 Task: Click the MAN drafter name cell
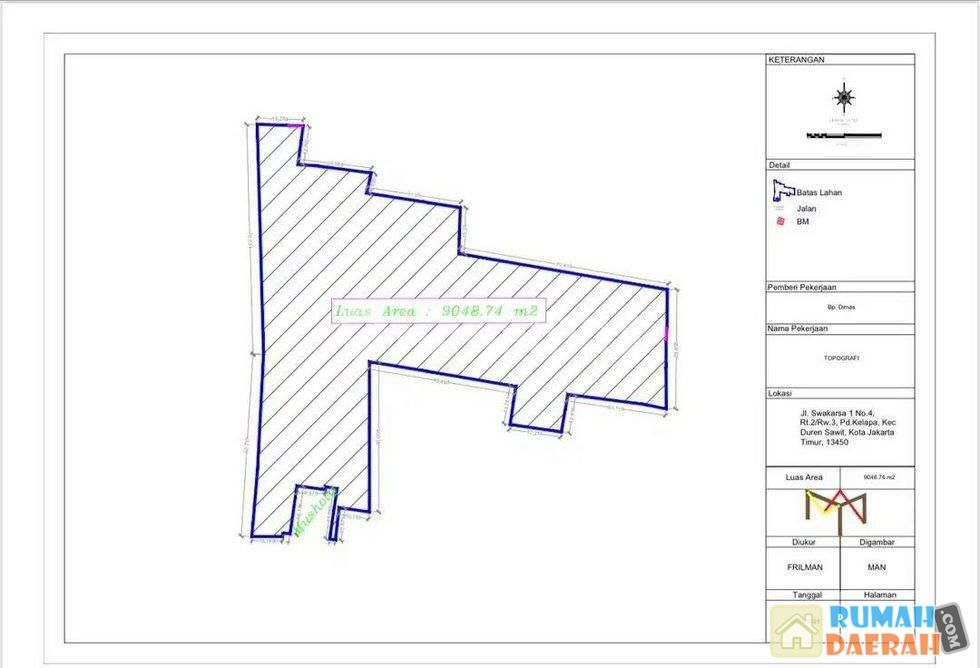click(877, 566)
